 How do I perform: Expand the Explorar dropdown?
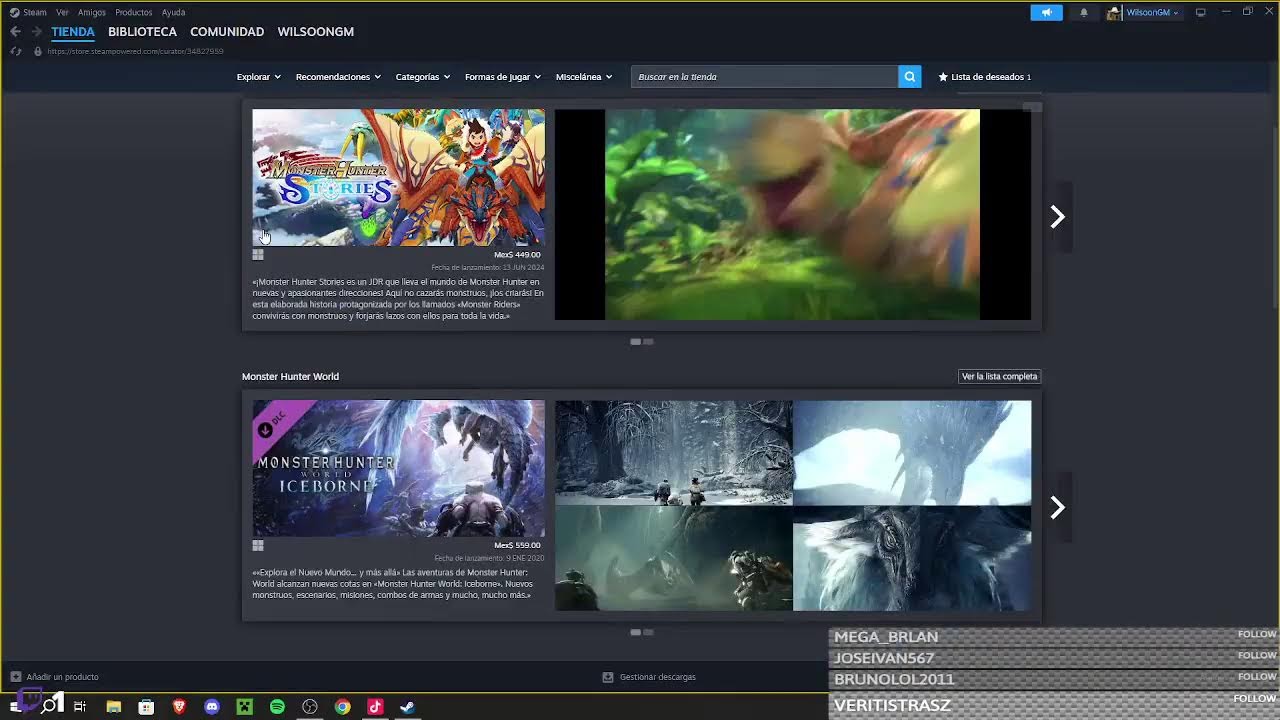click(258, 77)
